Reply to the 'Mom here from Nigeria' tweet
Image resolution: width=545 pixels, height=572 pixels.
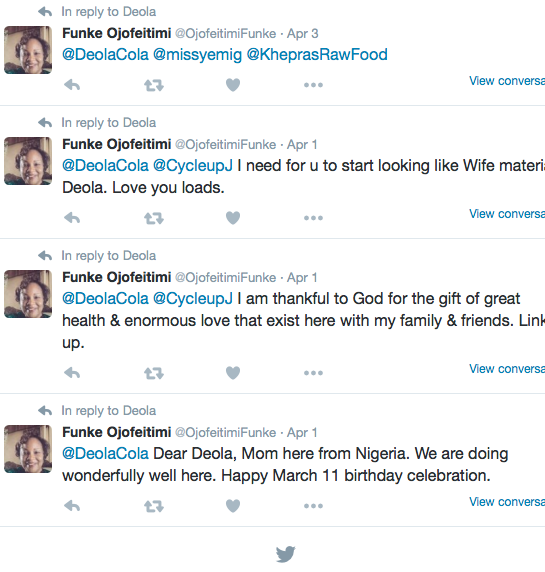pos(72,506)
